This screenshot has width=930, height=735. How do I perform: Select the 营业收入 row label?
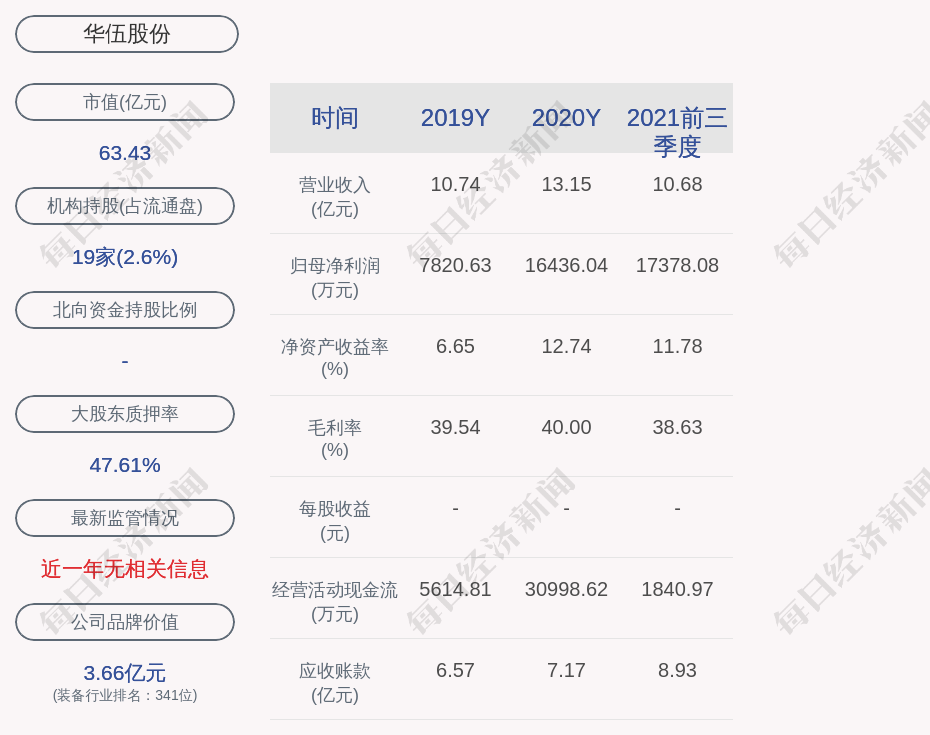tap(335, 197)
